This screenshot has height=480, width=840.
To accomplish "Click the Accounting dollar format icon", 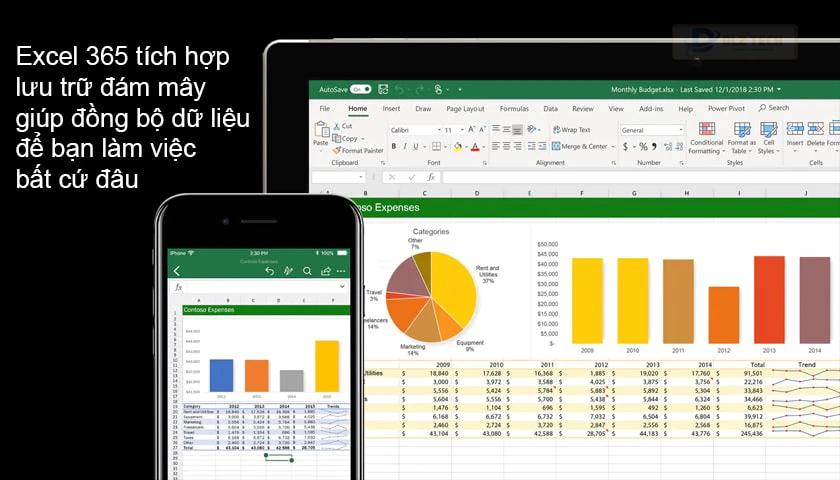I will 625,146.
